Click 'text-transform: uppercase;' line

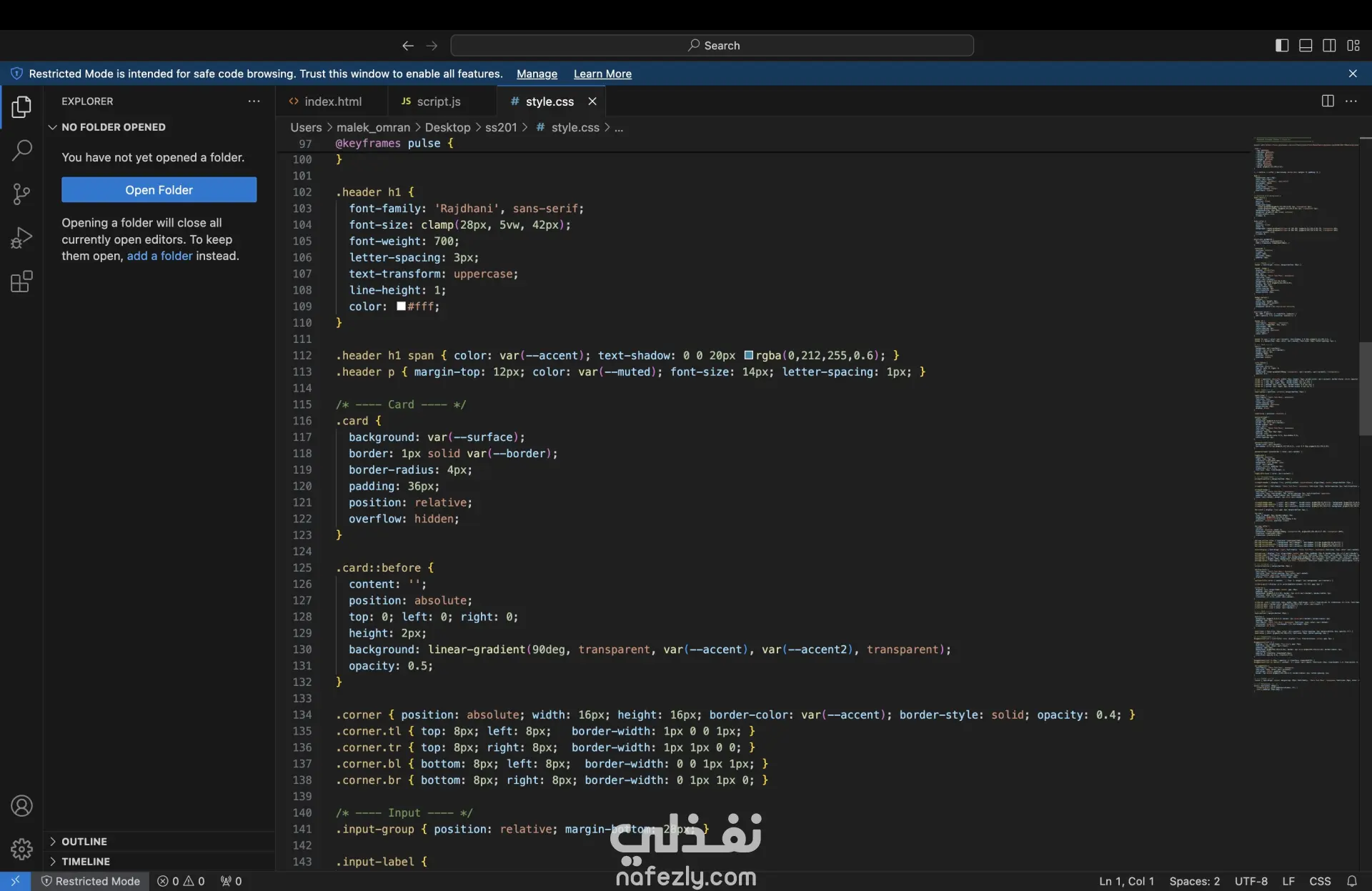click(x=434, y=274)
